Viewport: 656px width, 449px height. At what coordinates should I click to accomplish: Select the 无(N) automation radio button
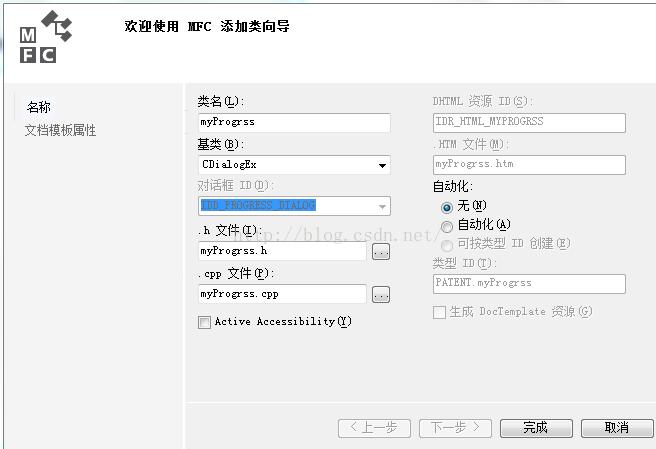(x=447, y=207)
